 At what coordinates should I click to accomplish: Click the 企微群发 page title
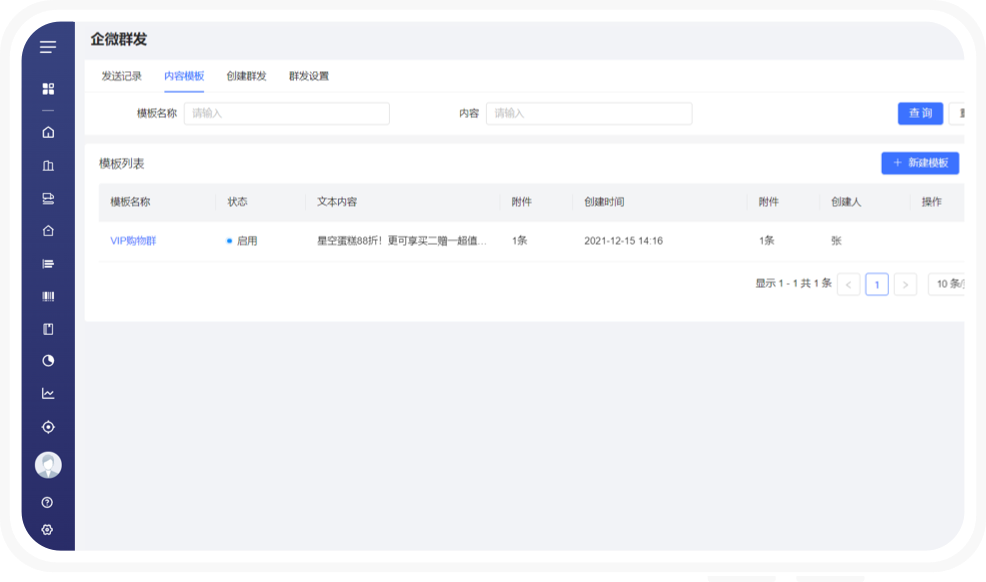(x=119, y=40)
